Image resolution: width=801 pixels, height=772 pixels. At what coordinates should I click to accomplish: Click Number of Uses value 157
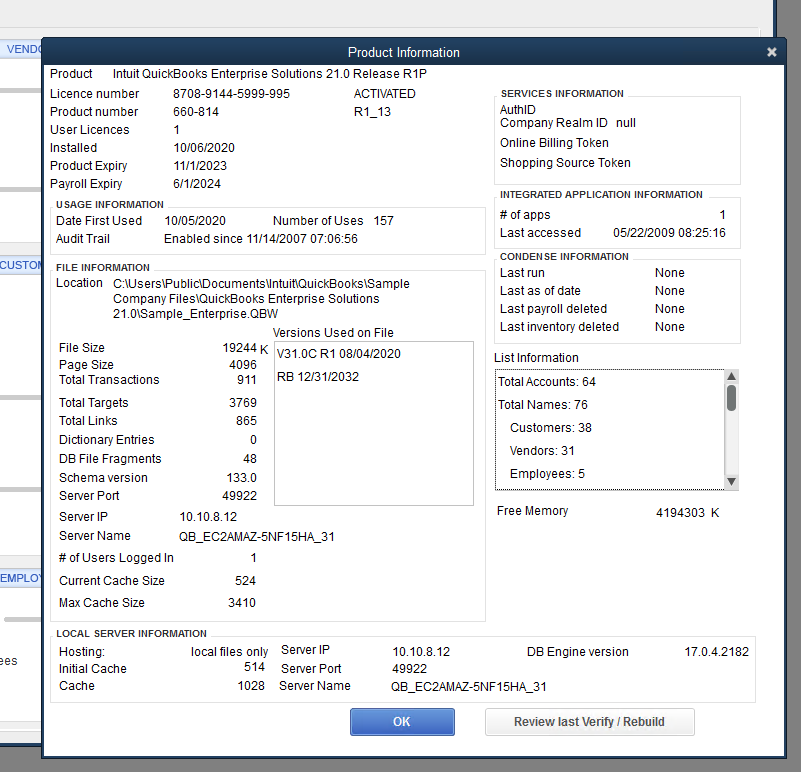(x=384, y=221)
